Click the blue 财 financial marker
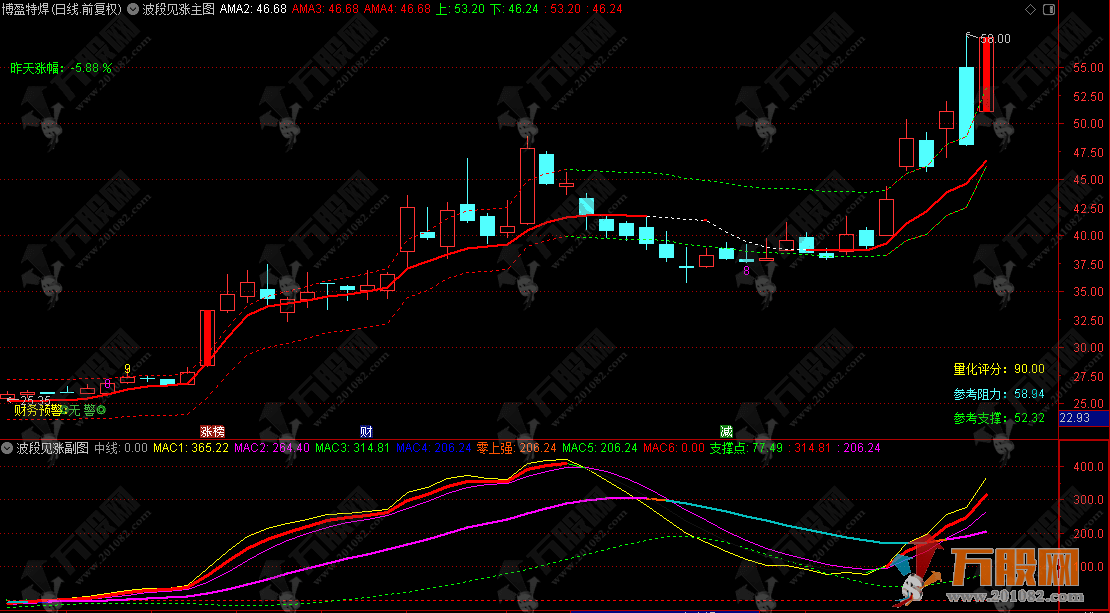Screen dimensions: 1110x613 [x=366, y=431]
